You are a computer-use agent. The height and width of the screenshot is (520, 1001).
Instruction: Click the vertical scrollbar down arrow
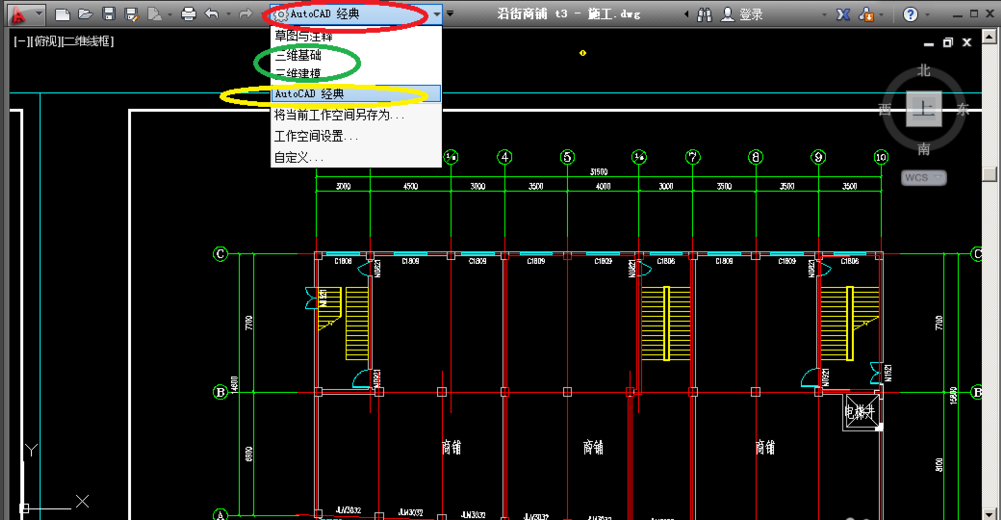tap(991, 514)
